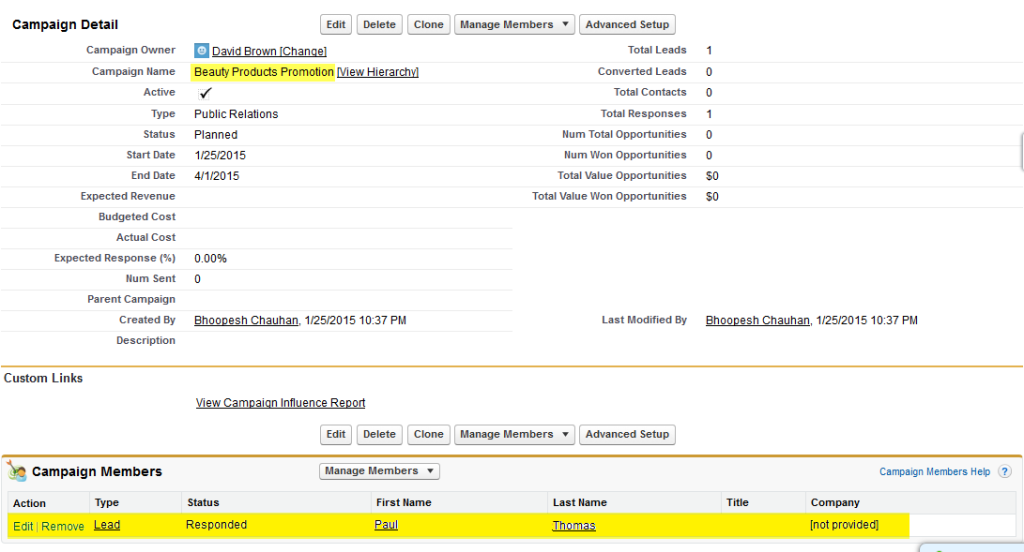Open the View Hierarchy link
Screen dimensions: 1024x552
coord(378,72)
